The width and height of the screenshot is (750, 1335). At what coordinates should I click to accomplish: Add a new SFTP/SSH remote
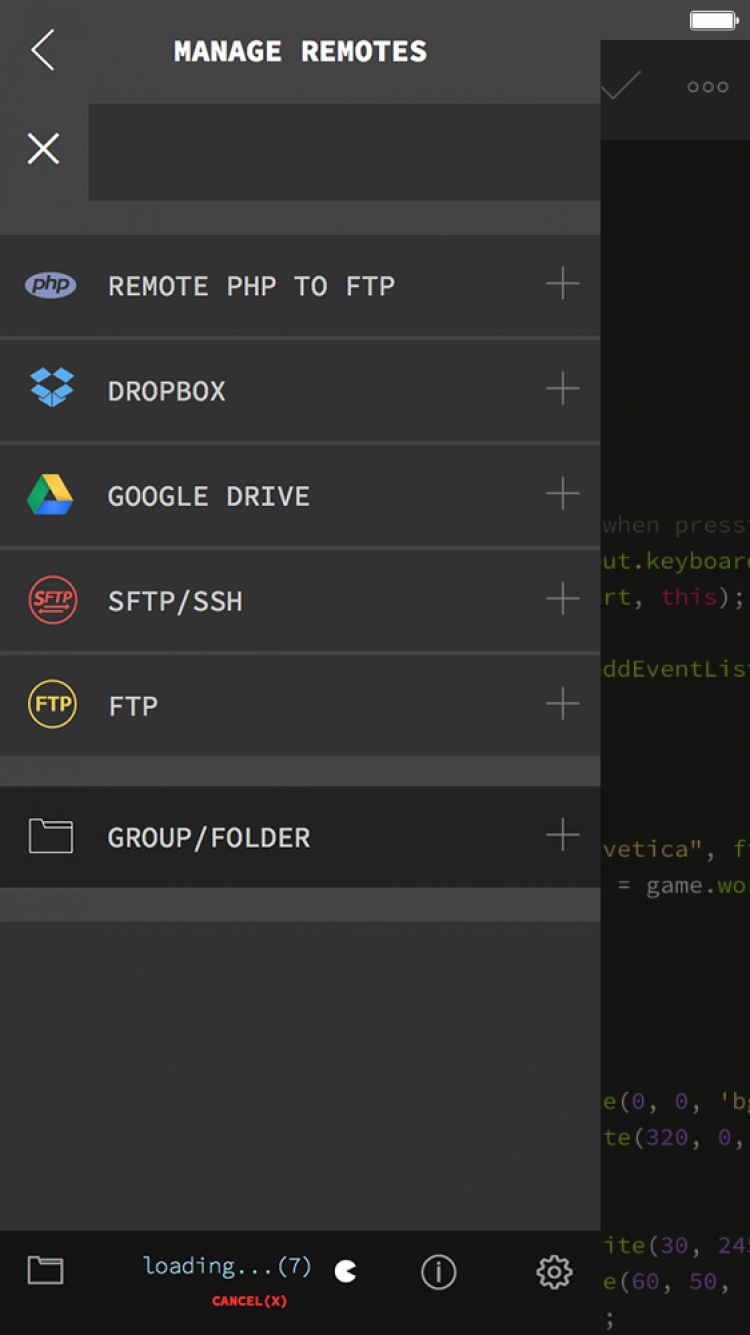(x=562, y=599)
